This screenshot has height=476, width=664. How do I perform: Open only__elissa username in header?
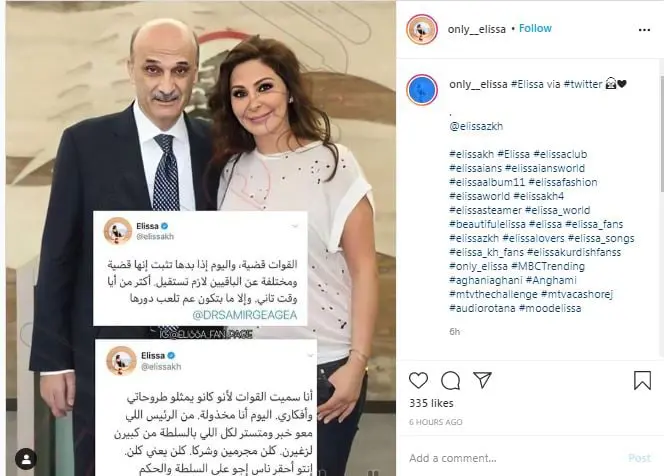point(476,29)
